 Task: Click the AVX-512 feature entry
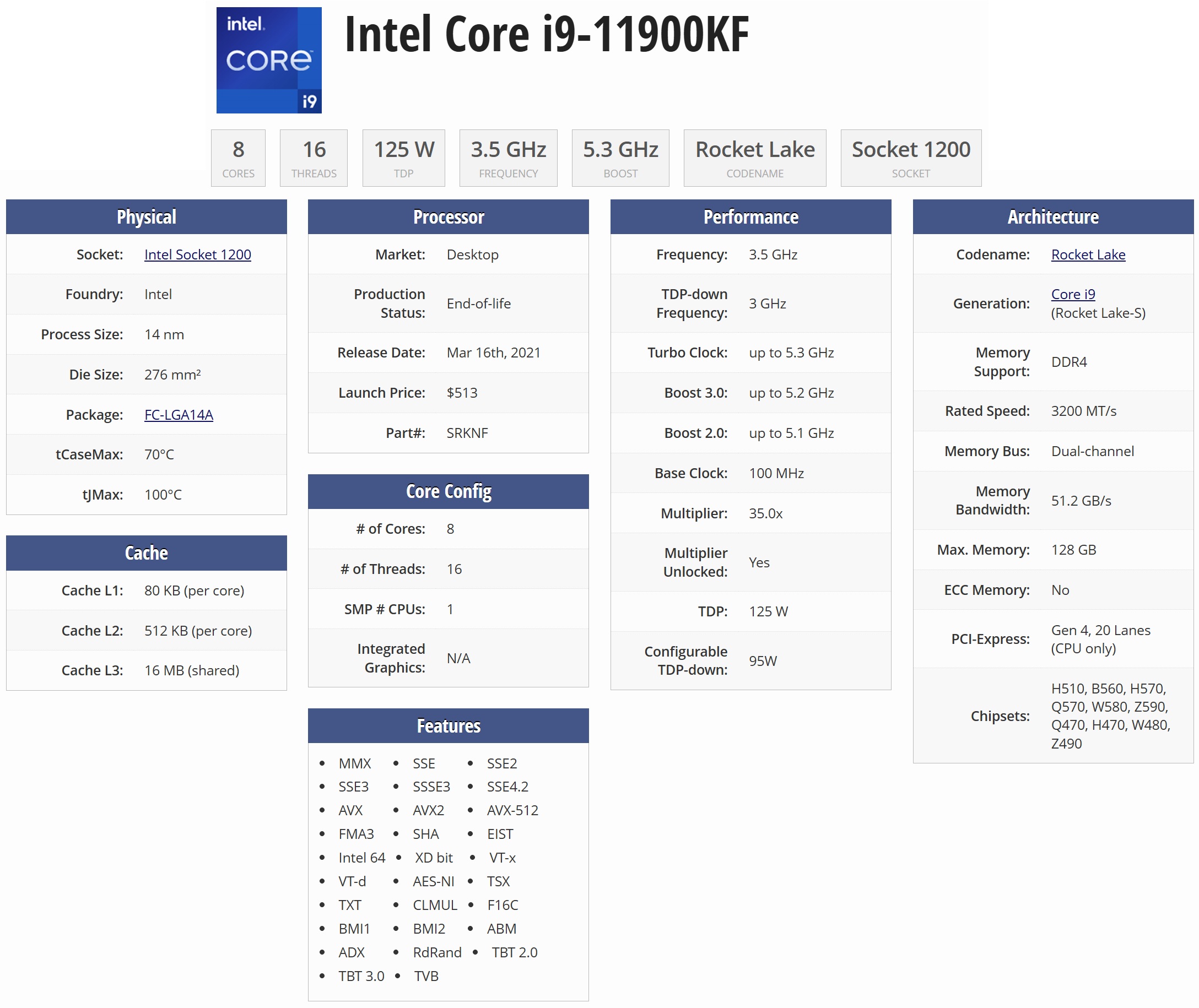pos(512,810)
